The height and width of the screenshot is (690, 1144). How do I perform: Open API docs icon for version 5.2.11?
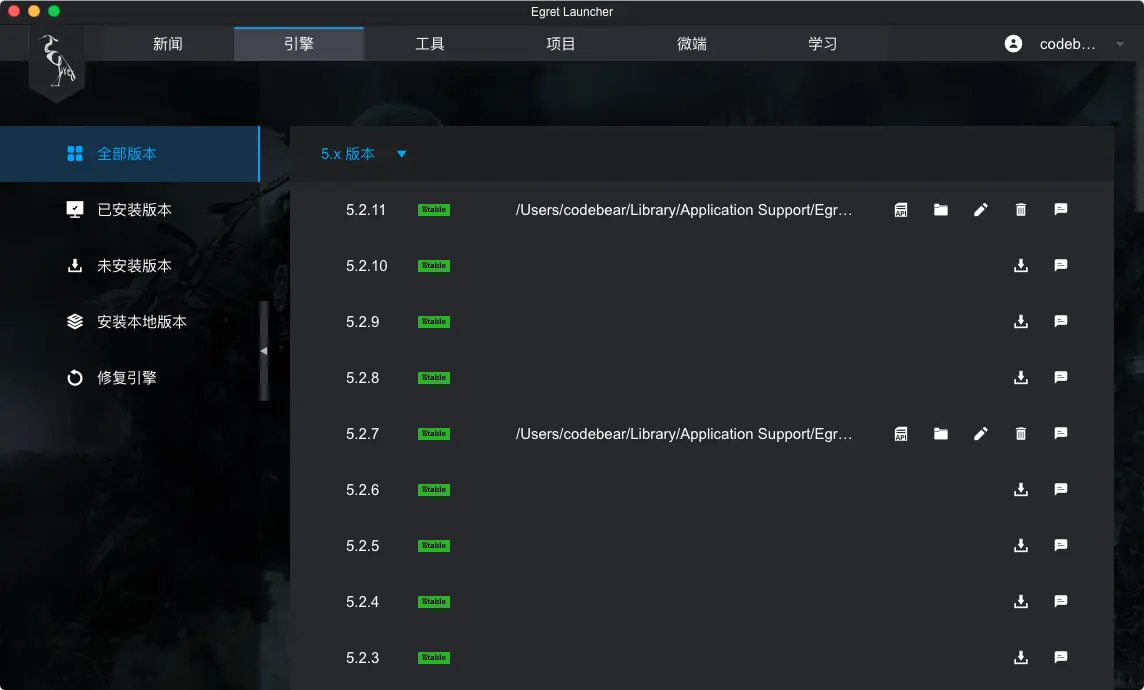pos(901,210)
